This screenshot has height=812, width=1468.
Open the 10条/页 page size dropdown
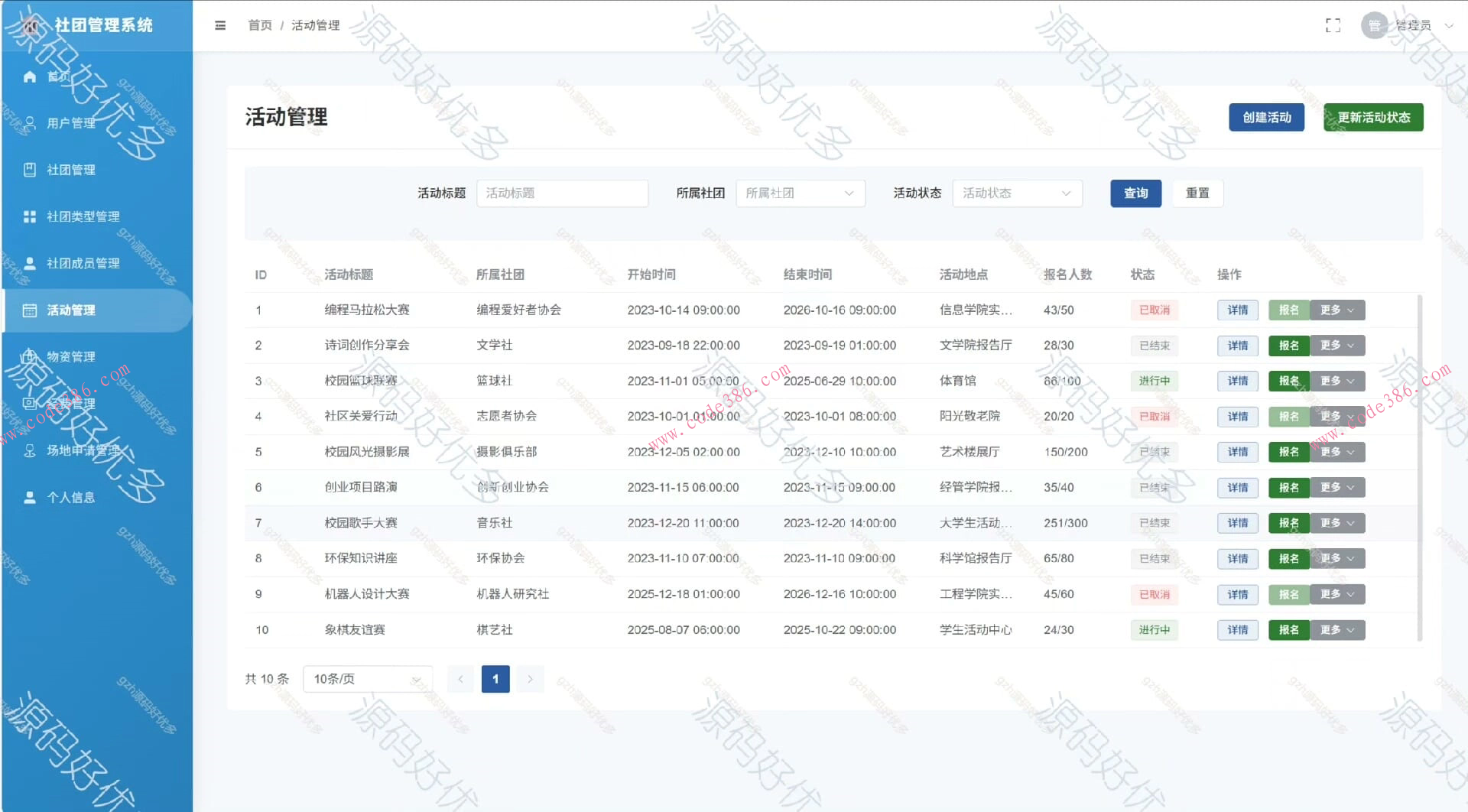(x=367, y=678)
